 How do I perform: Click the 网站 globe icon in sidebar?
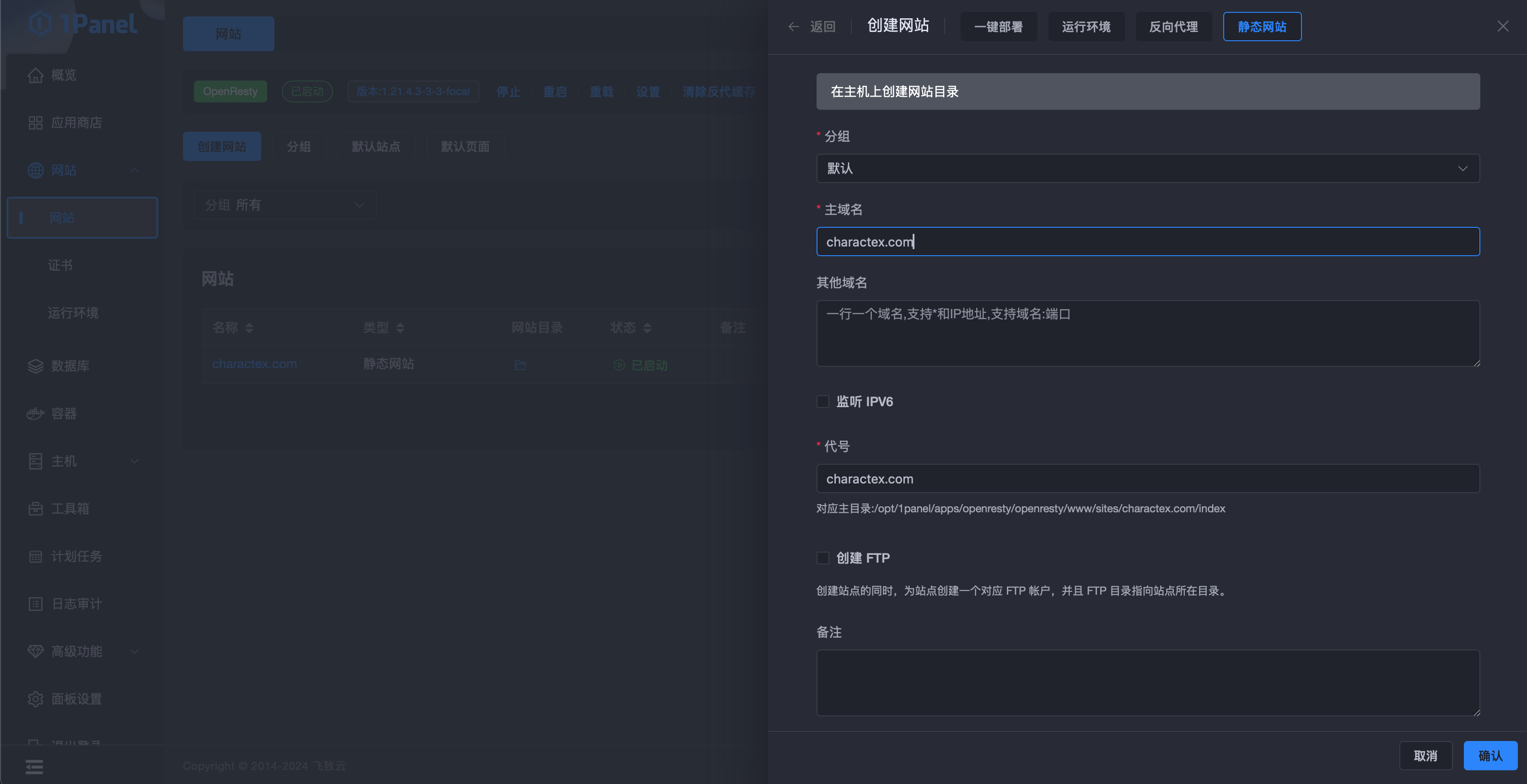(x=36, y=170)
